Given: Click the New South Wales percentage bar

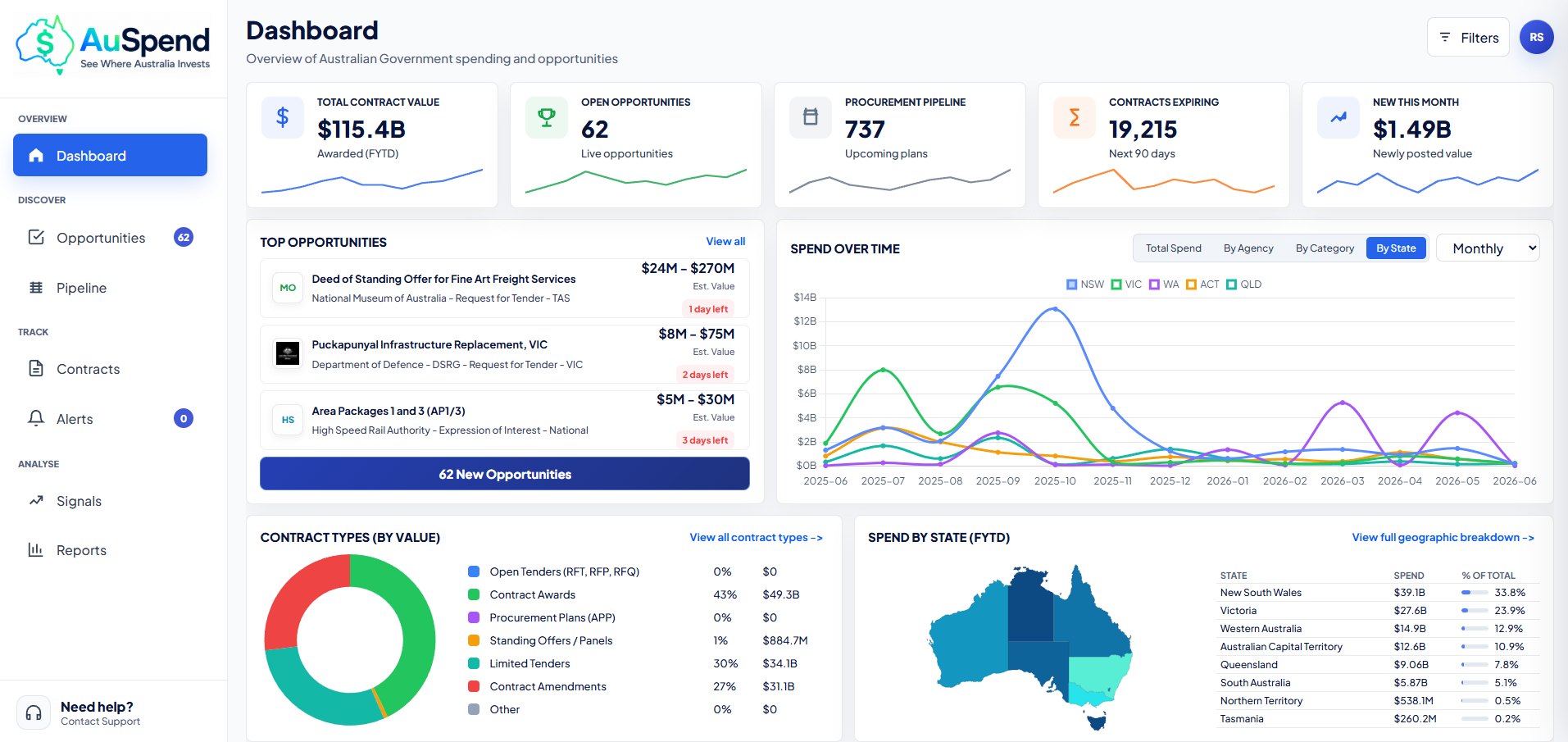Looking at the screenshot, I should [x=1475, y=592].
